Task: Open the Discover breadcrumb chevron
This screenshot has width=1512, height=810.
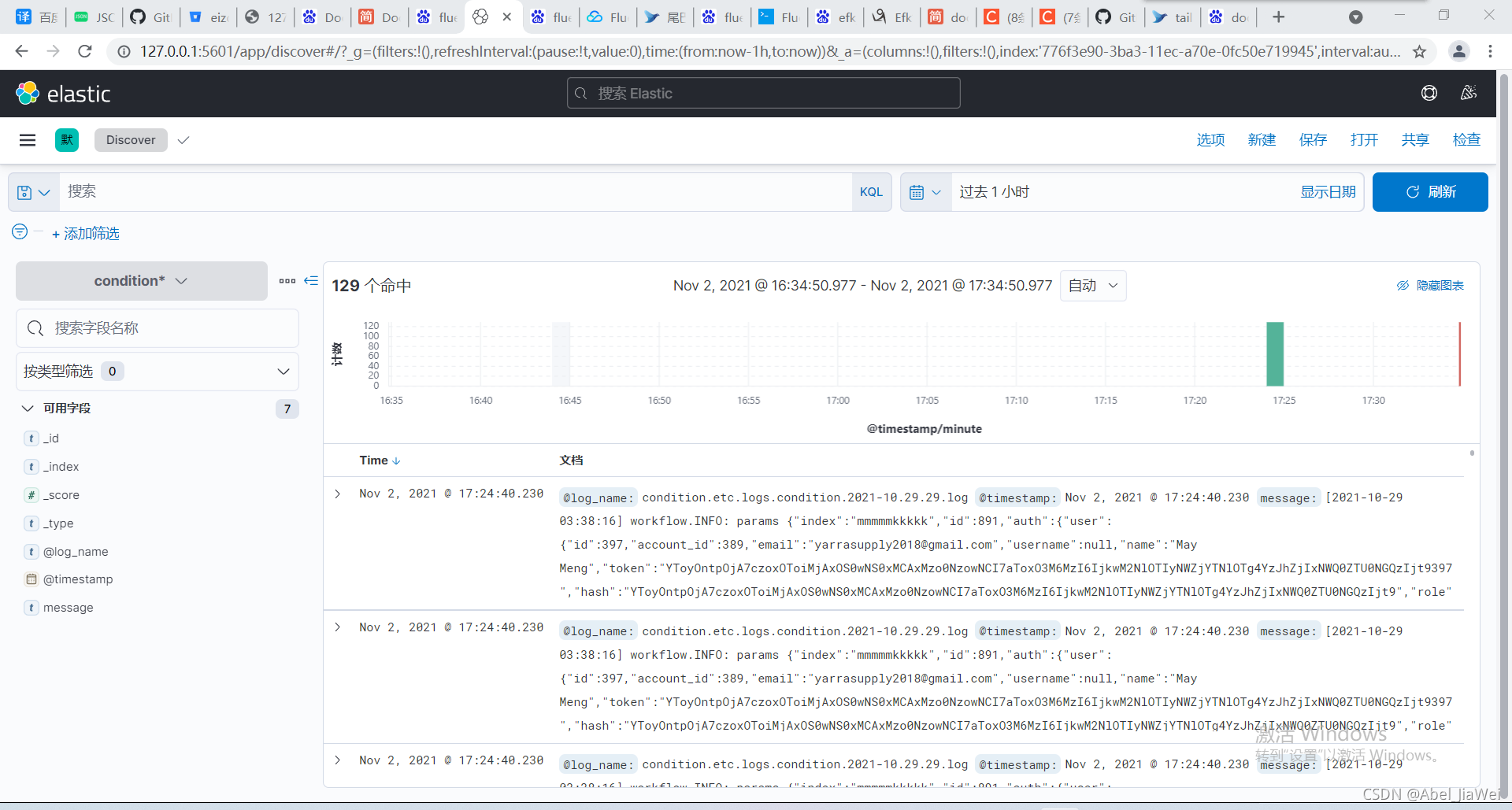Action: point(183,140)
